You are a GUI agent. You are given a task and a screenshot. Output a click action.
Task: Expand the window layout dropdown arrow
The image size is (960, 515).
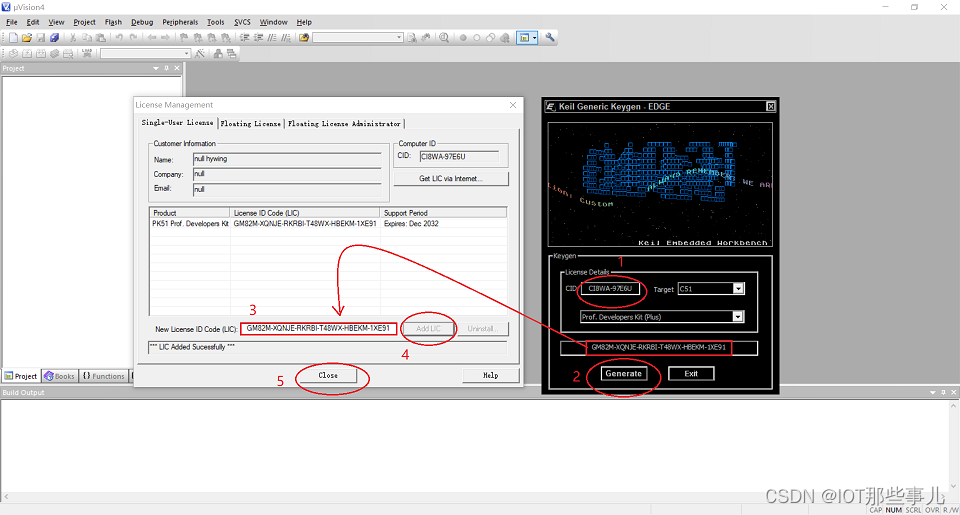[x=534, y=37]
